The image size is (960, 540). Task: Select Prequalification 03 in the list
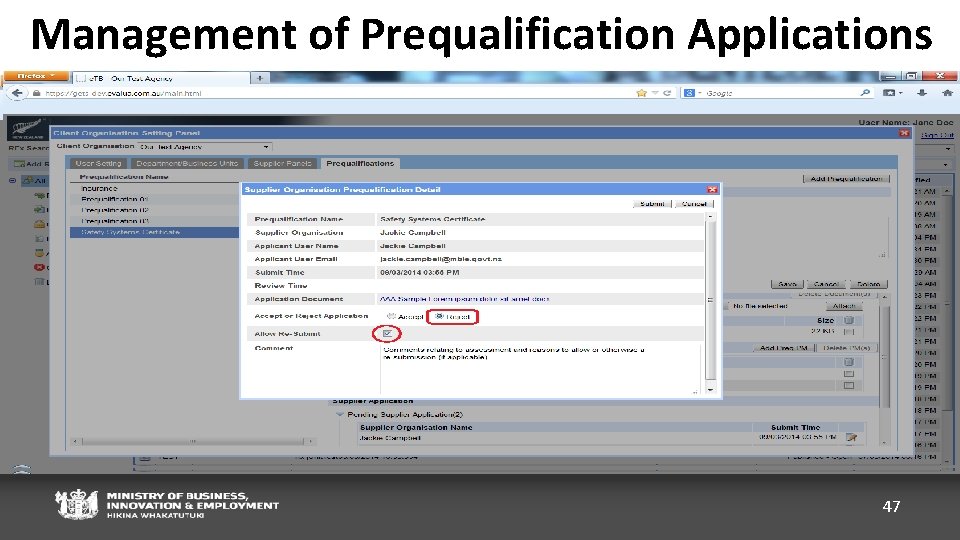[154, 221]
